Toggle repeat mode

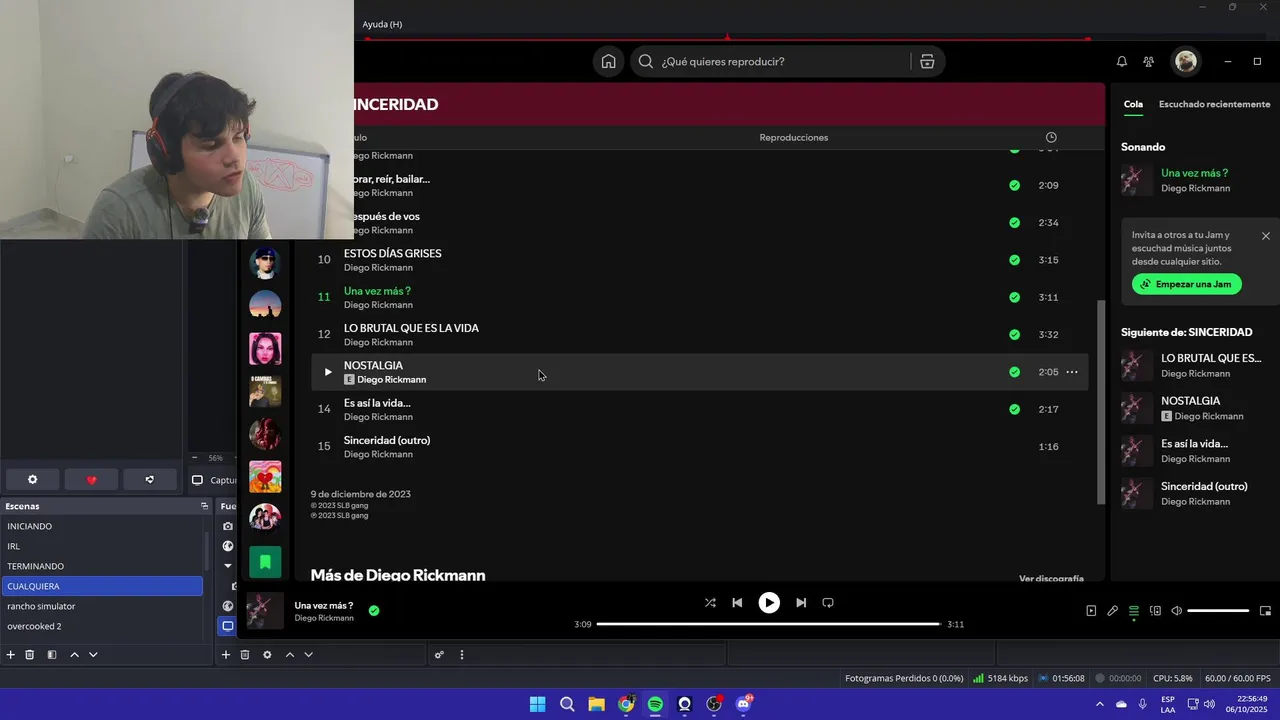(x=828, y=603)
